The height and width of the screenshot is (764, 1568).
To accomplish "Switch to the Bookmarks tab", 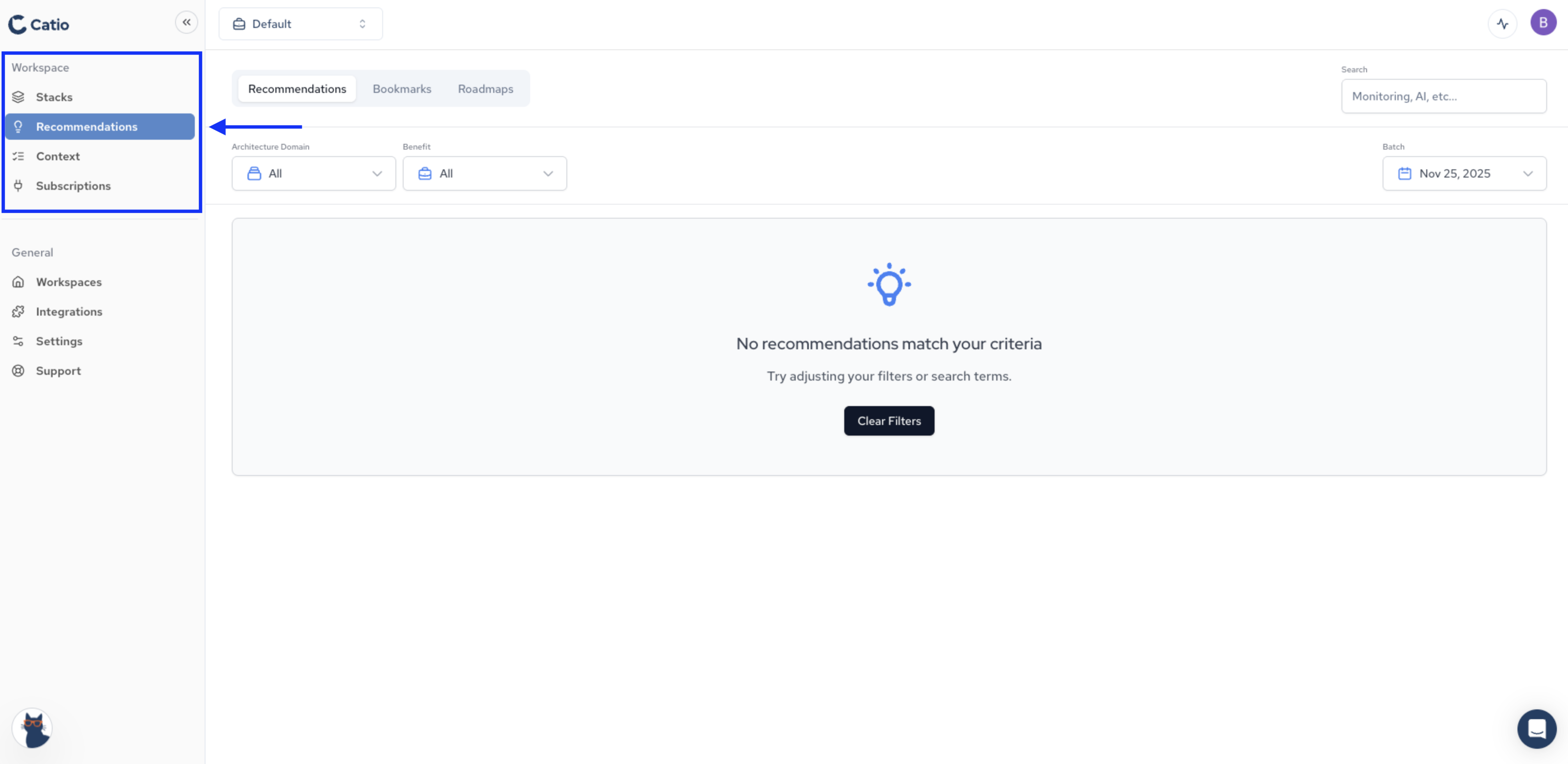I will click(x=402, y=88).
